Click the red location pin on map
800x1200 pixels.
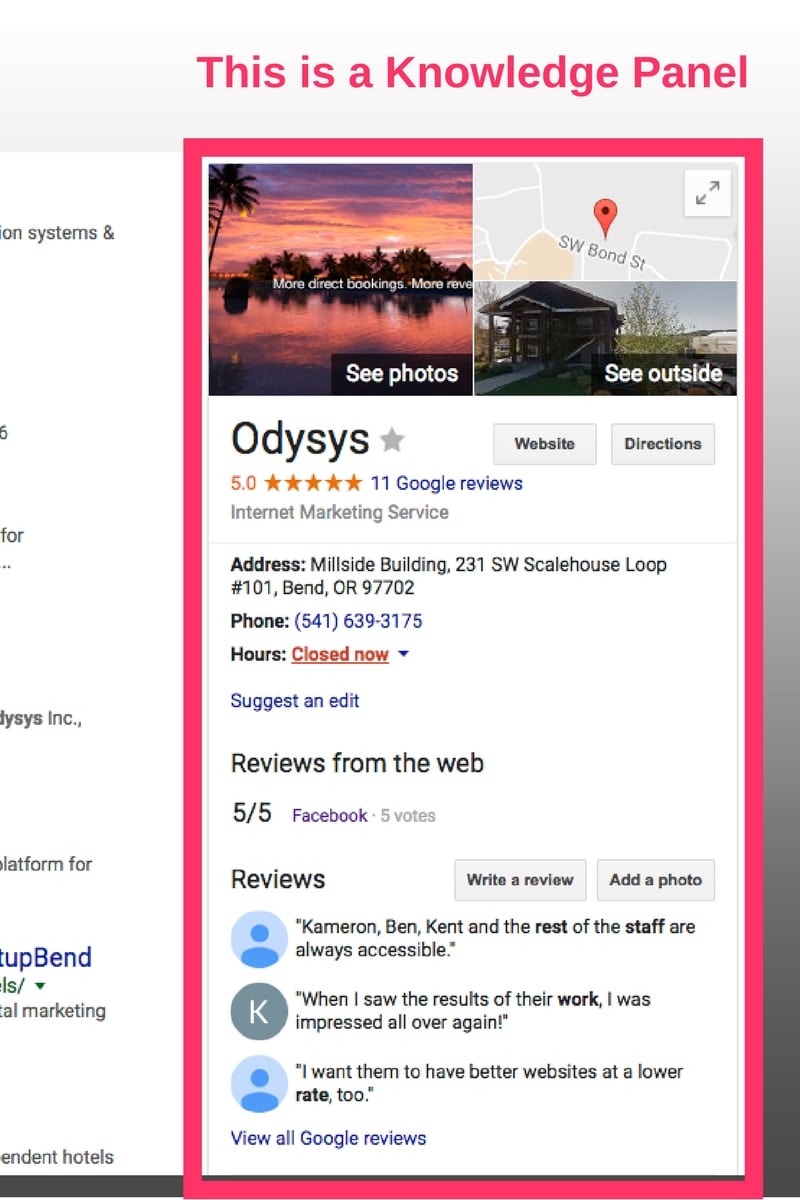coord(605,217)
